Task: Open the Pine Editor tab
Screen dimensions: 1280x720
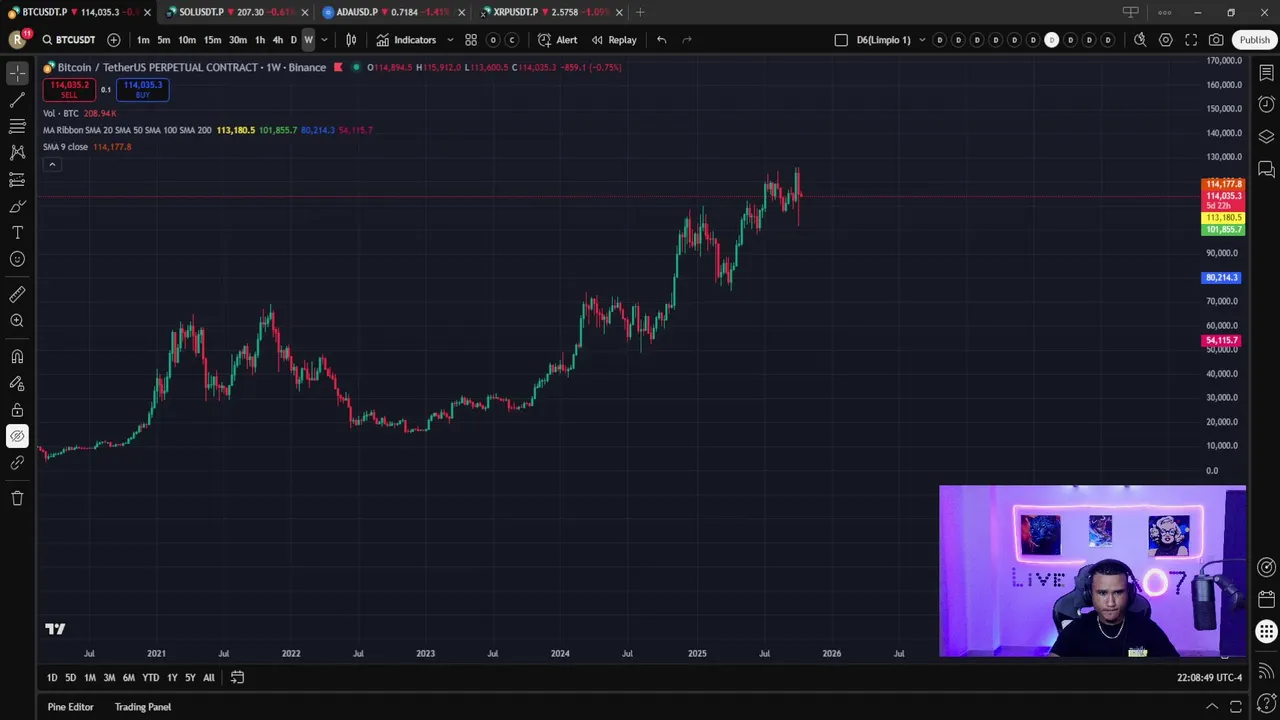Action: tap(70, 707)
